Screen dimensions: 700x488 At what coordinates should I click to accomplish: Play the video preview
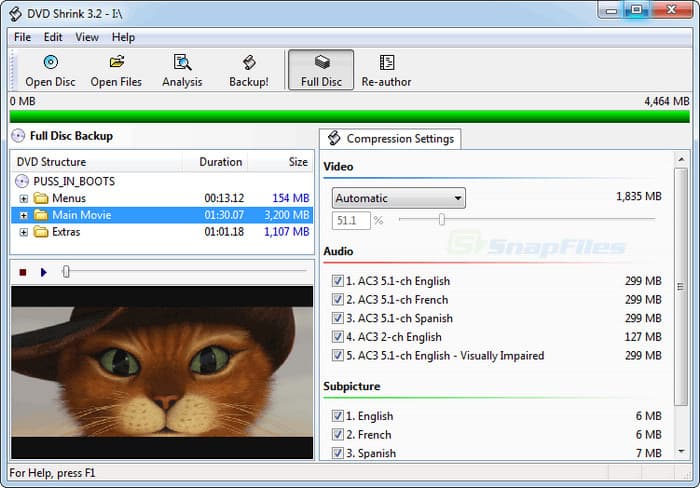tap(43, 272)
